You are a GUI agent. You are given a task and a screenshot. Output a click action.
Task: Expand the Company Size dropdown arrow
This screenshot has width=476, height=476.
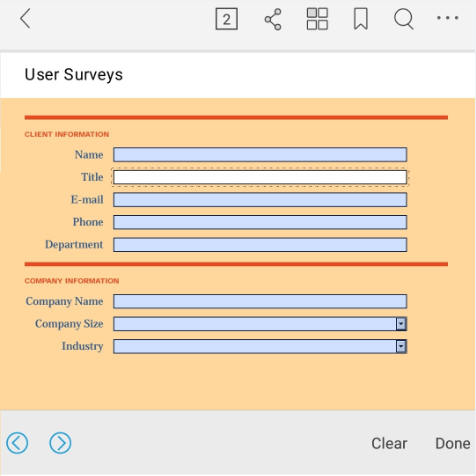tap(401, 324)
